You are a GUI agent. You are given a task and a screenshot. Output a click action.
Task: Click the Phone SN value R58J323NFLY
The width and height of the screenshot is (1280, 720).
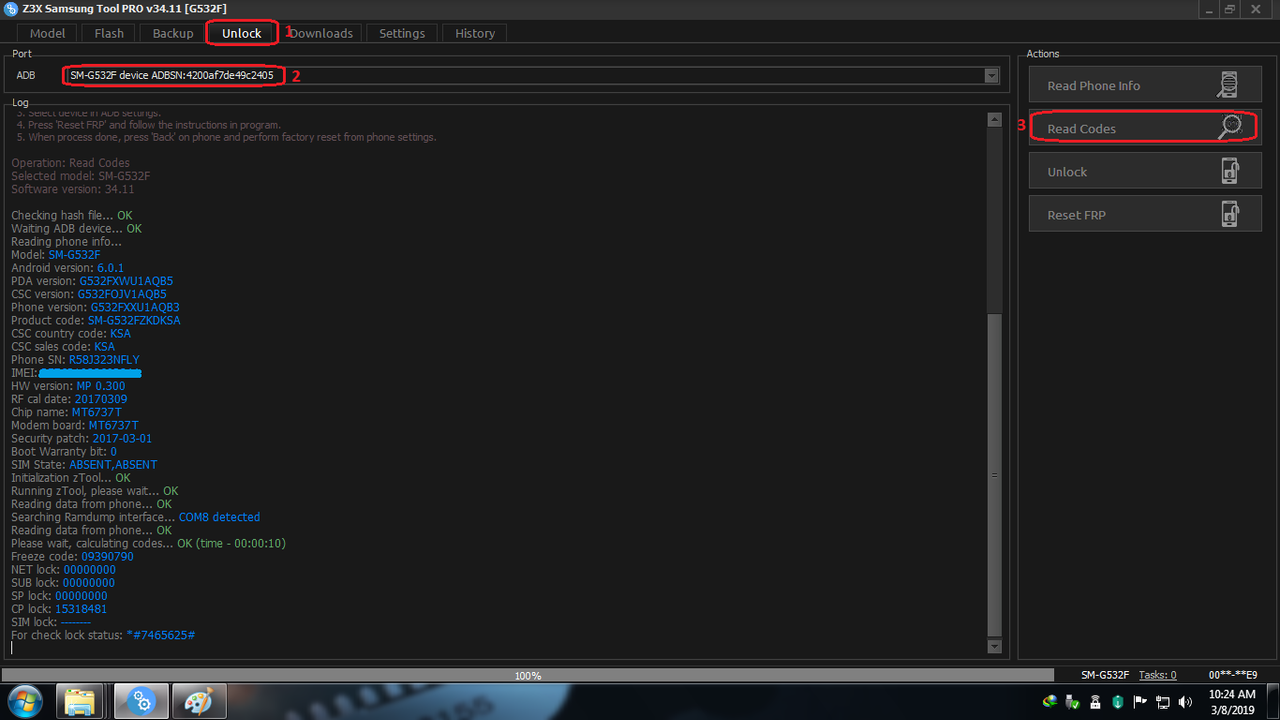coord(104,359)
